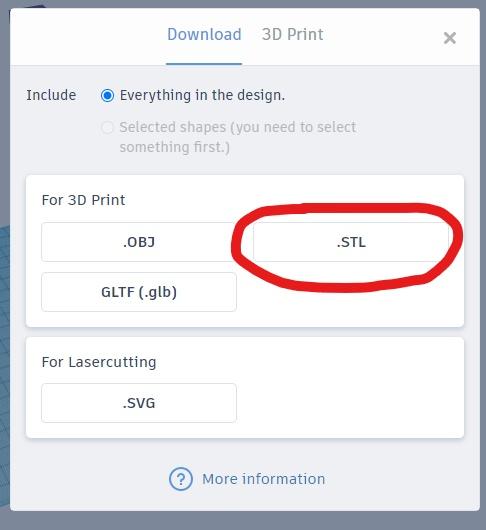The image size is (486, 530).
Task: Select the Everything in the design radio button
Action: coord(107,96)
